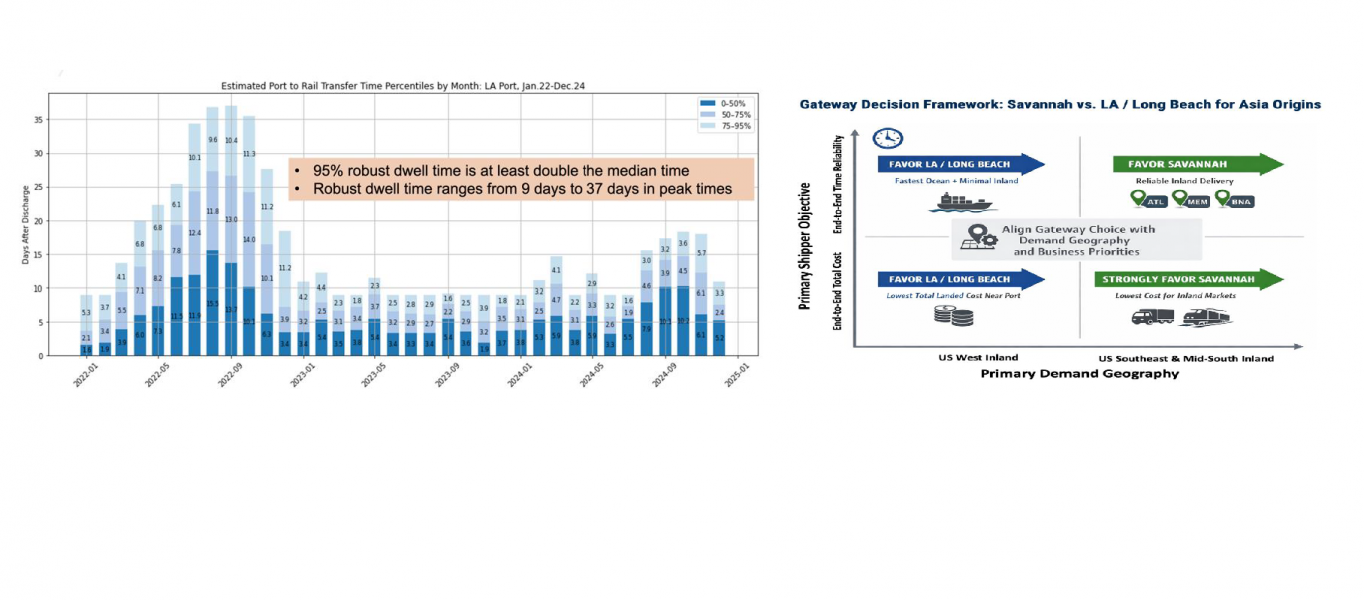Select the BNA location pin icon

pyautogui.click(x=1235, y=200)
